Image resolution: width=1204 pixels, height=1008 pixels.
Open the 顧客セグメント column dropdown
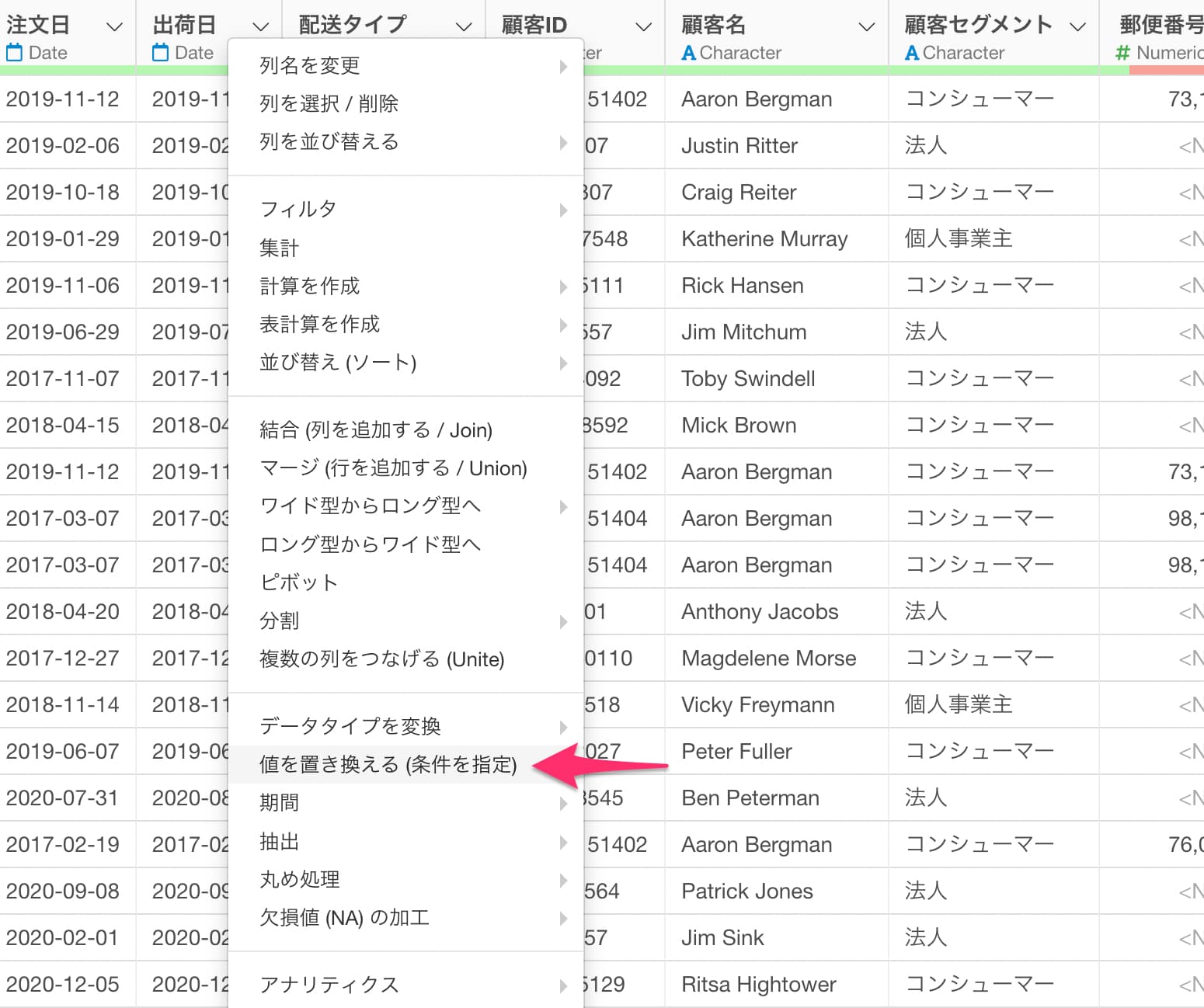click(x=1077, y=27)
